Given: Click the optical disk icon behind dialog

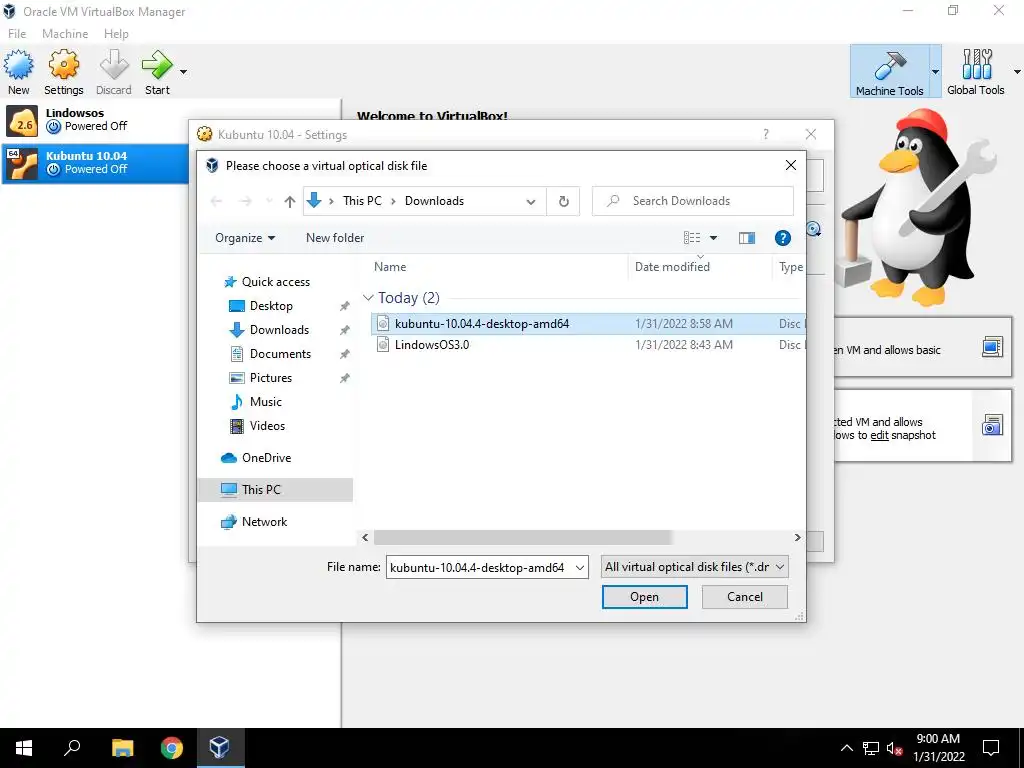Looking at the screenshot, I should point(814,229).
